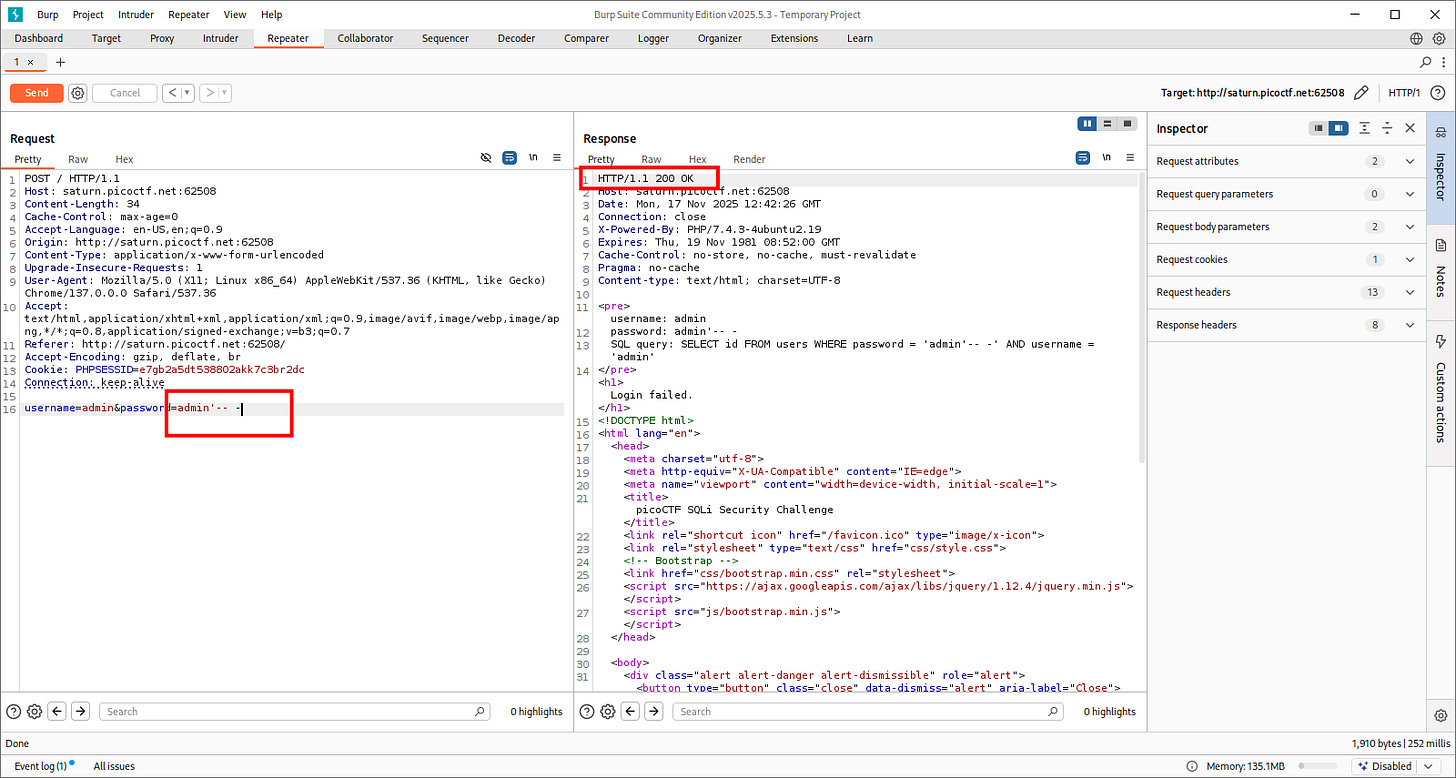Open the Project menu
Screen dimensions: 1456x778
pyautogui.click(x=88, y=14)
